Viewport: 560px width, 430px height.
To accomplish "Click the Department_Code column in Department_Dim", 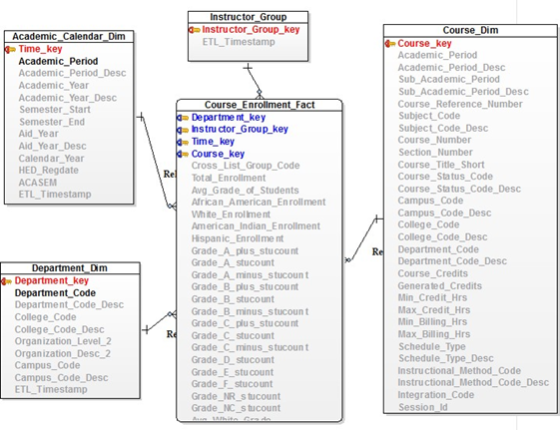I will click(55, 293).
